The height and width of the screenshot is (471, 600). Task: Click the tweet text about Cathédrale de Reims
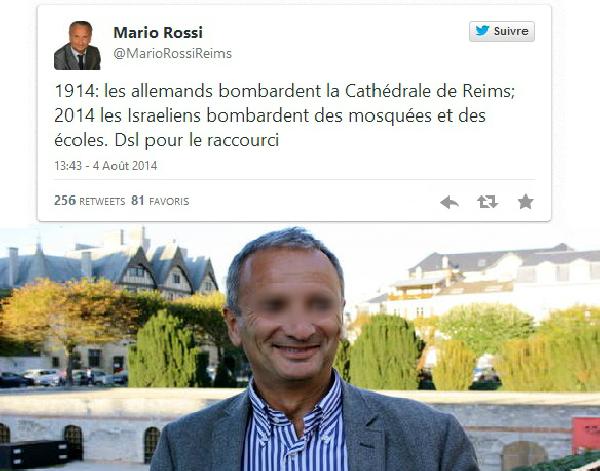285,116
